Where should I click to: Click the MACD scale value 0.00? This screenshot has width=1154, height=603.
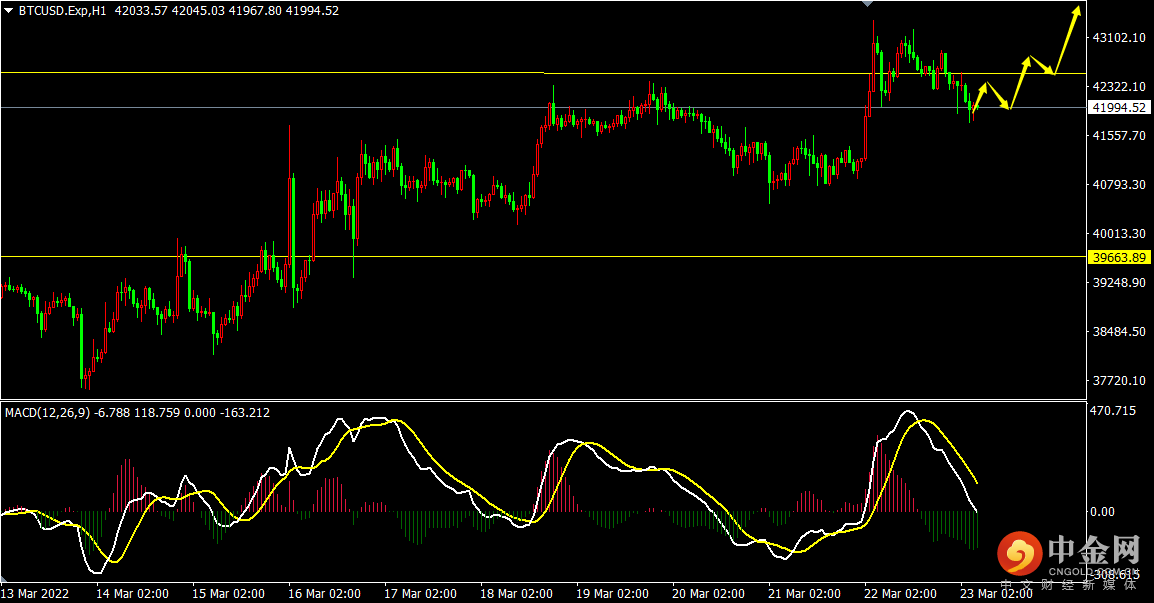pyautogui.click(x=1102, y=512)
